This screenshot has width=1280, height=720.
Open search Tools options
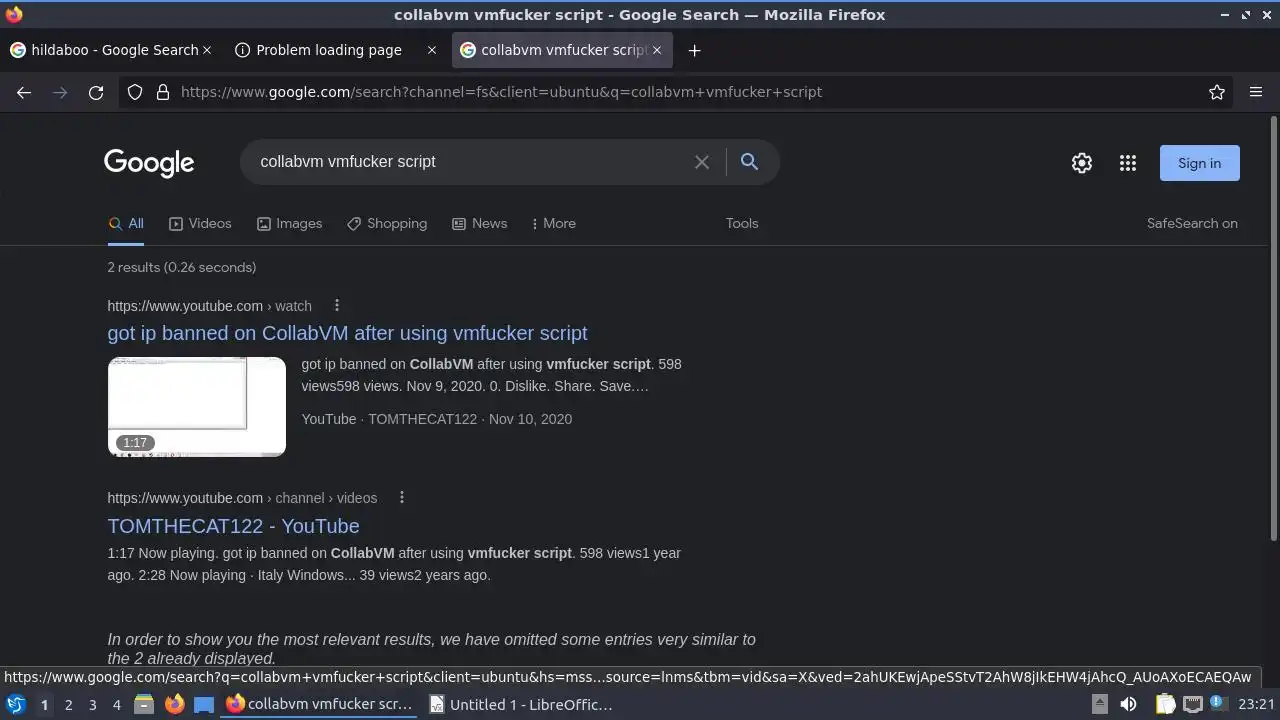[x=742, y=224]
